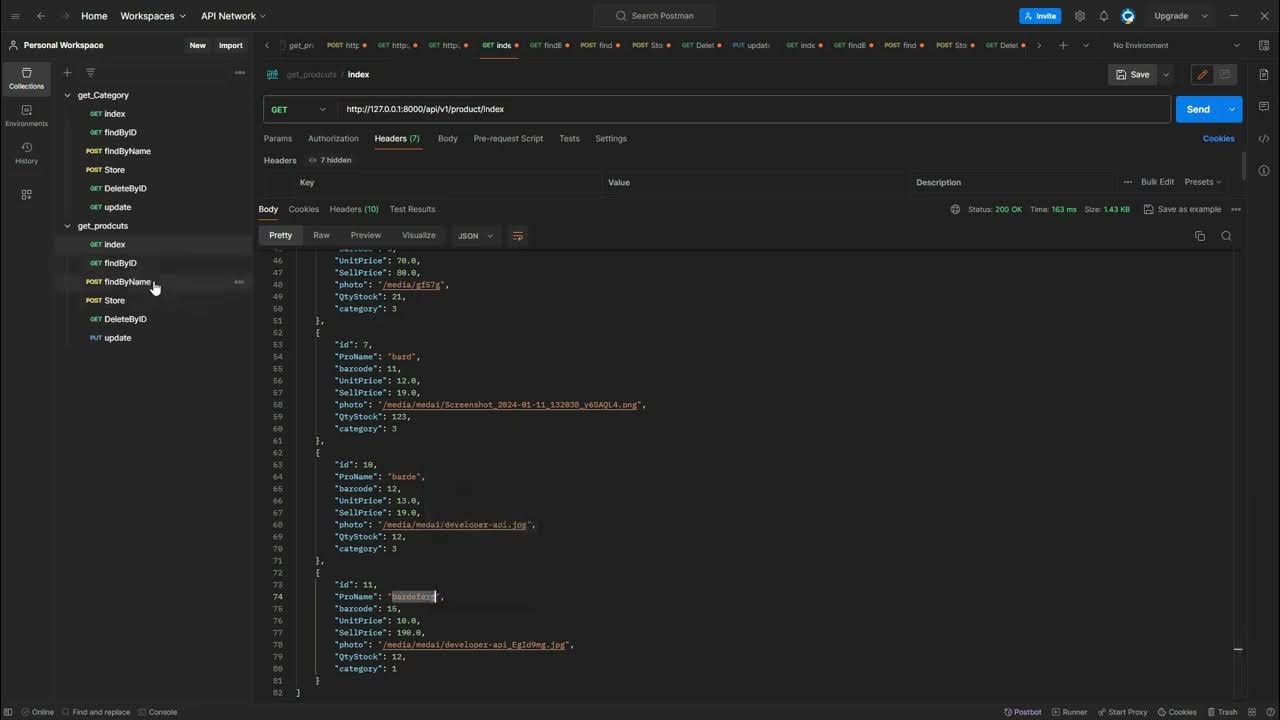Open the collections panel three-dot options
The height and width of the screenshot is (720, 1280).
click(x=239, y=72)
